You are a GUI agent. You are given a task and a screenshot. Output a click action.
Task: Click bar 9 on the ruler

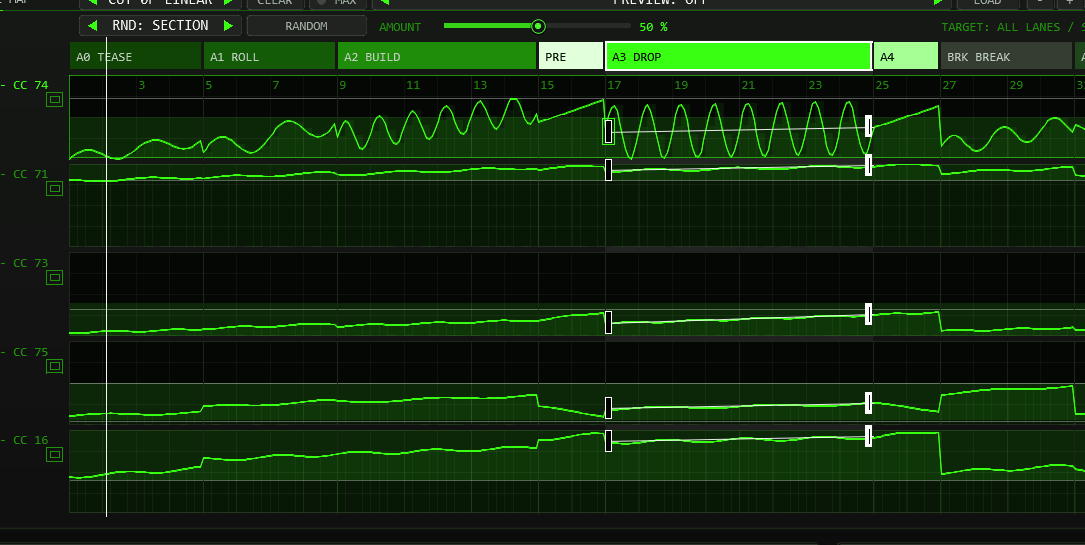pos(343,85)
